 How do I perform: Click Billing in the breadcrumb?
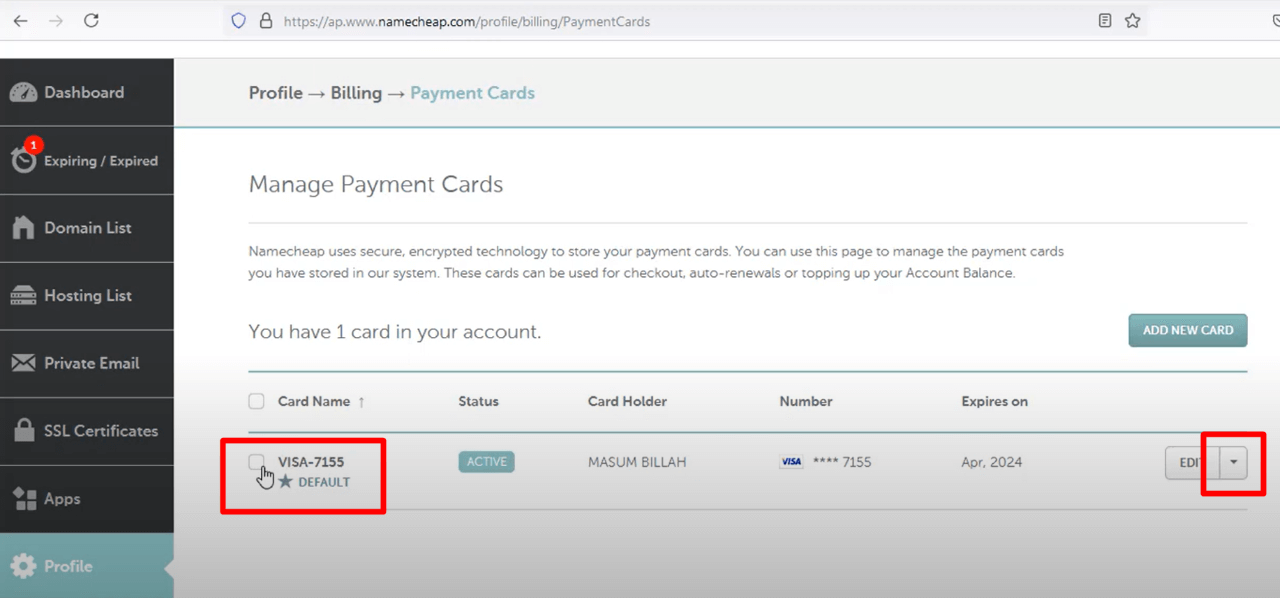[356, 93]
